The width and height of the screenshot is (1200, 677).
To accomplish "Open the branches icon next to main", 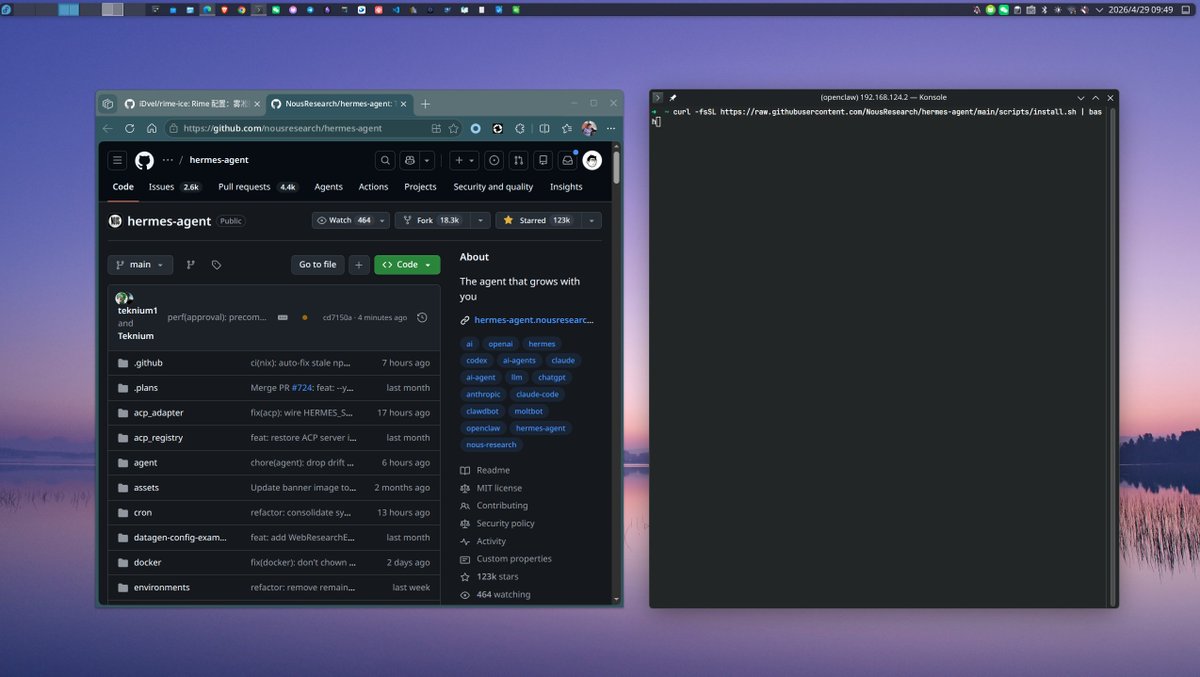I will (190, 265).
